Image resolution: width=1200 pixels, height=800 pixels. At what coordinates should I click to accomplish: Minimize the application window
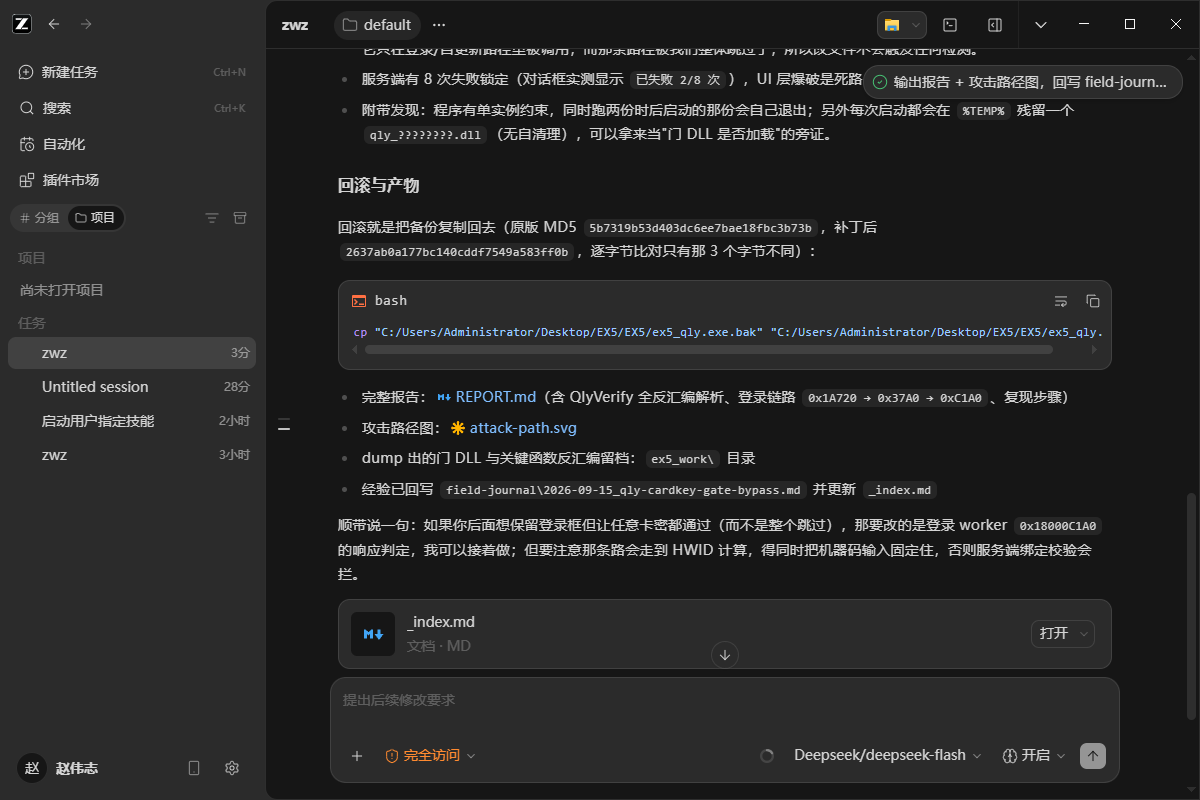click(x=1085, y=24)
